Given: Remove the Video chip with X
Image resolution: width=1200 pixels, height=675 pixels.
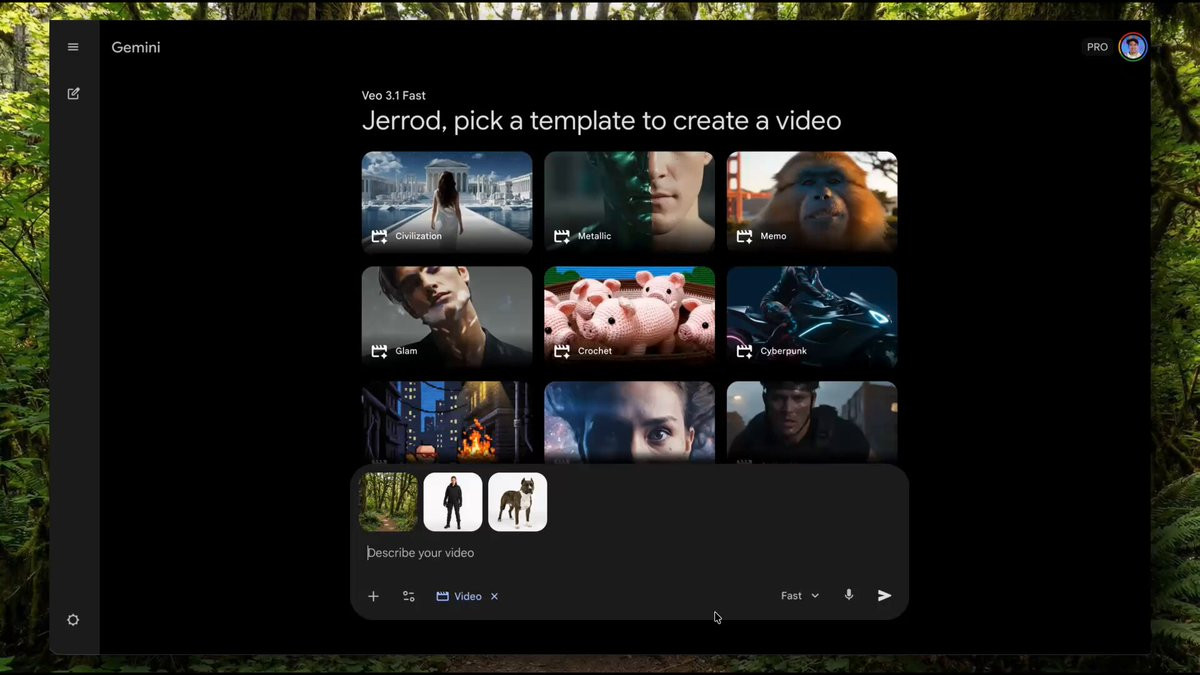Looking at the screenshot, I should click(x=494, y=596).
